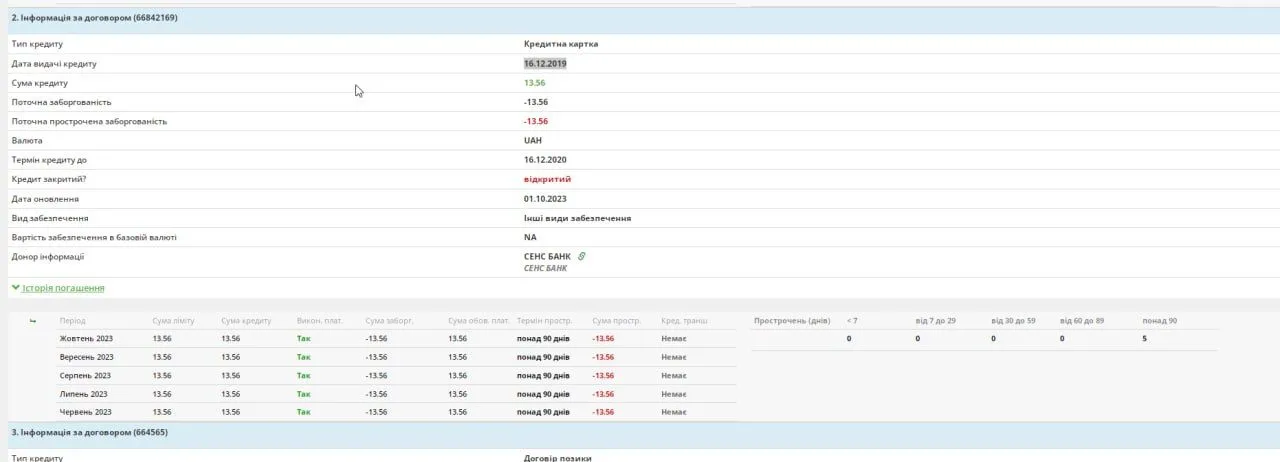Viewport: 1280px width, 462px height.
Task: Click section header for contract 664565
Action: point(89,432)
